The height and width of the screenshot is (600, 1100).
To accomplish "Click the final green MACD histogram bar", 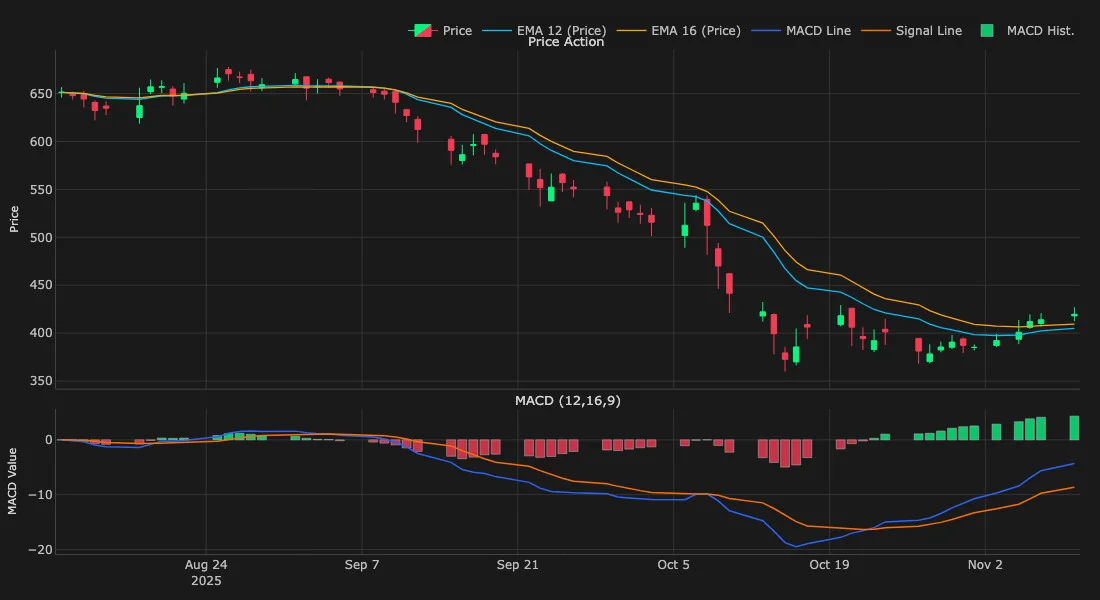I will pos(1074,428).
